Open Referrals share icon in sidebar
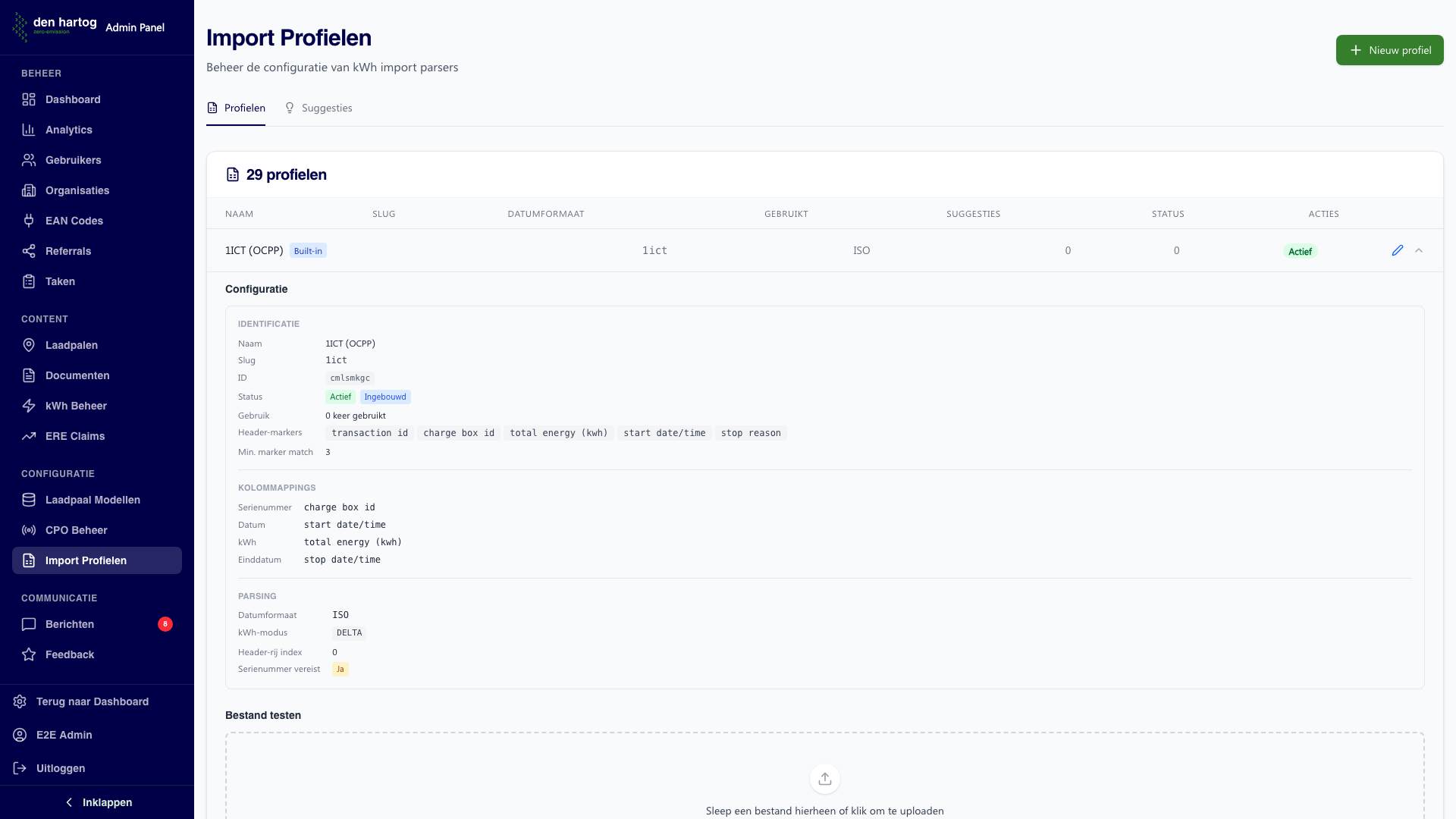This screenshot has height=819, width=1456. 29,251
